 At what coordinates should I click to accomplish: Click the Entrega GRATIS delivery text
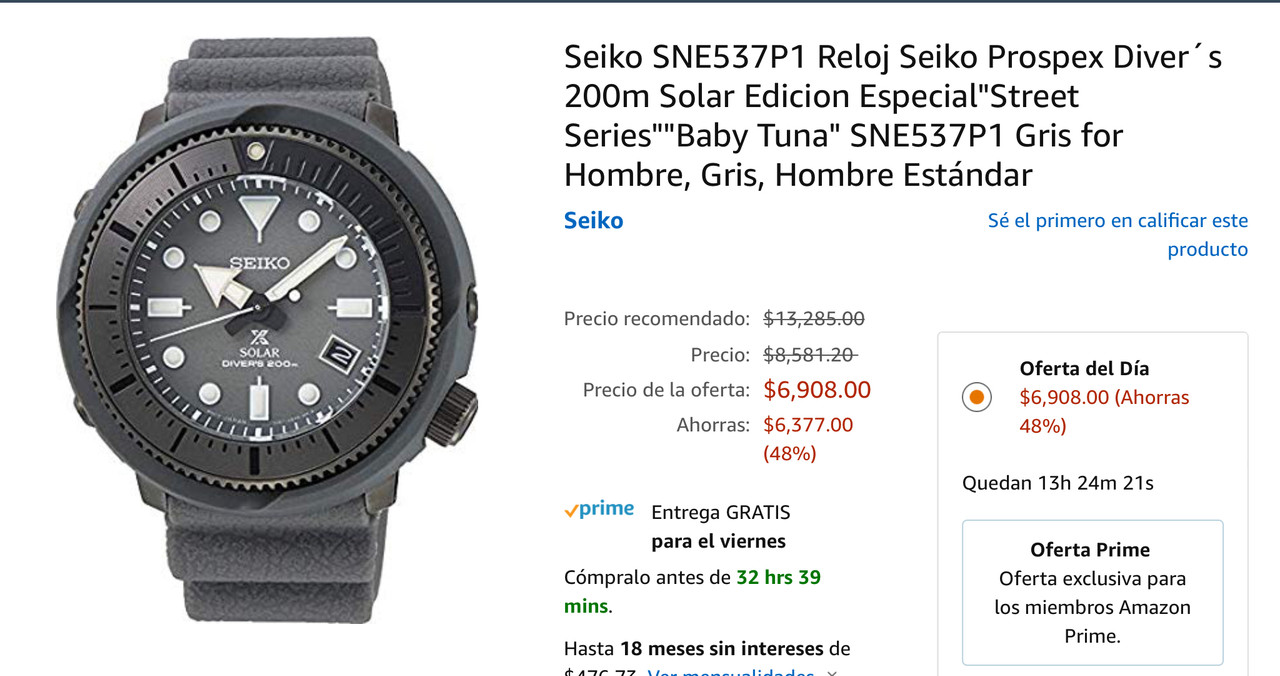click(720, 512)
